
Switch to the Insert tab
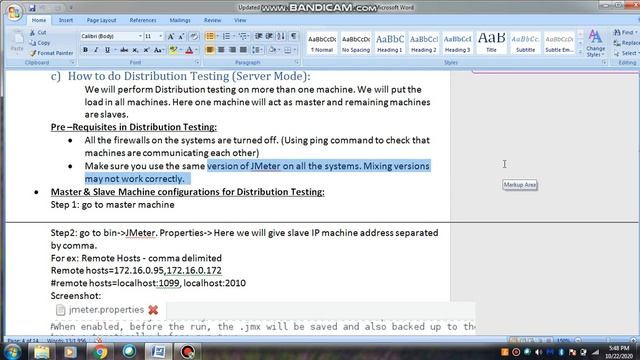[66, 20]
